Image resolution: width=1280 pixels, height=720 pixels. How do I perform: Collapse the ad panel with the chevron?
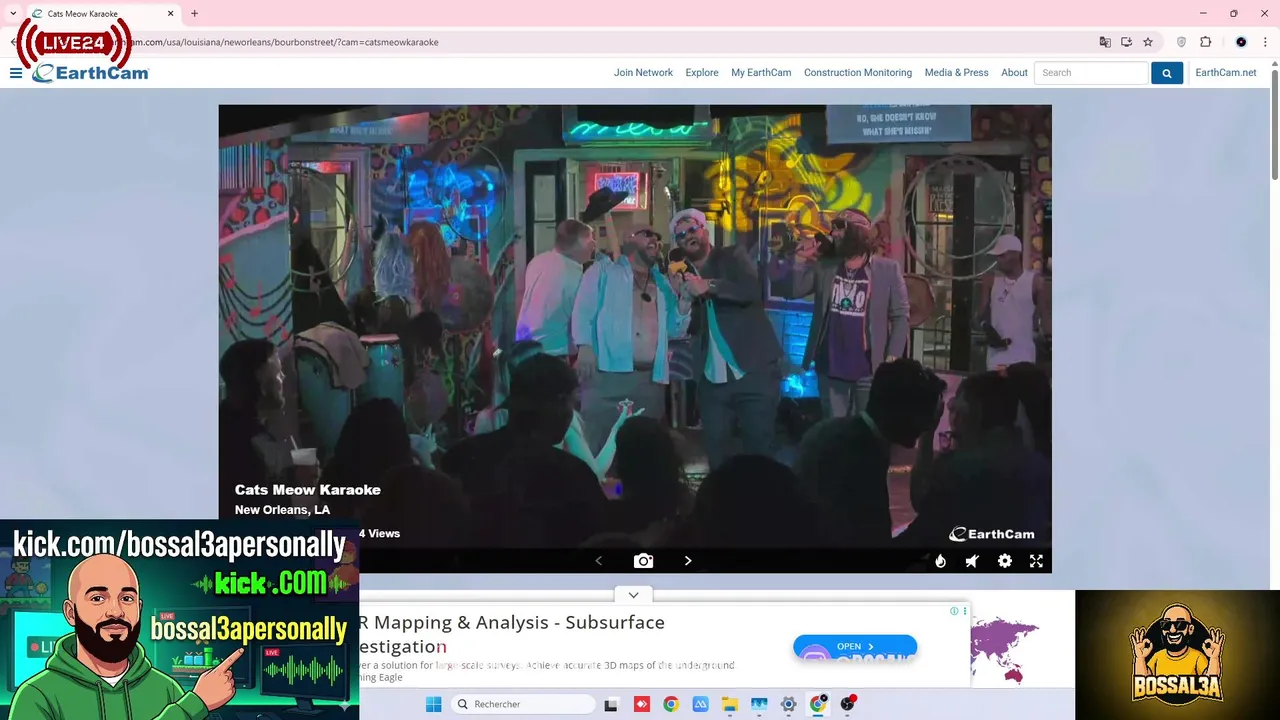pos(633,595)
